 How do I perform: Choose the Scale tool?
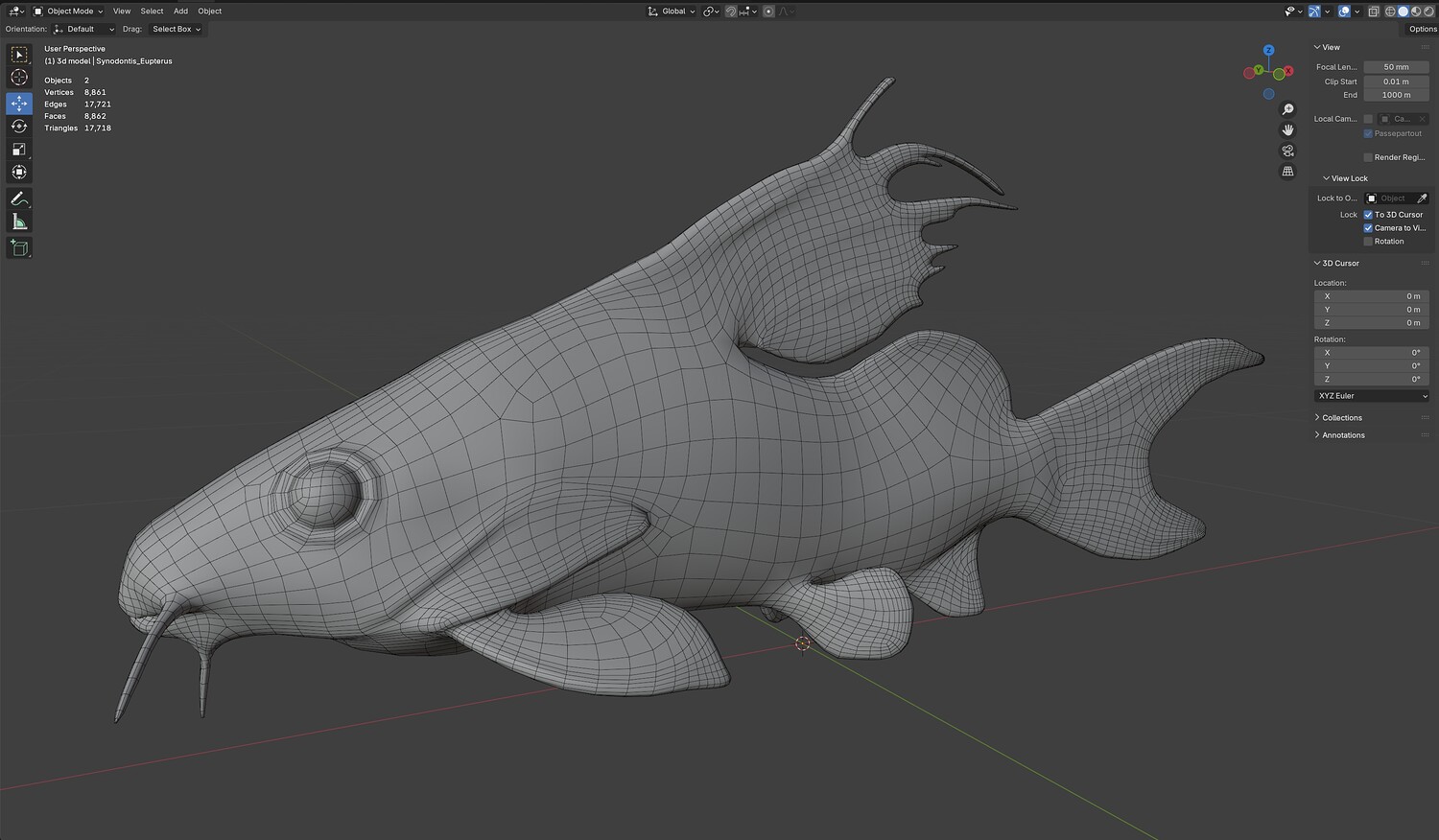point(19,150)
